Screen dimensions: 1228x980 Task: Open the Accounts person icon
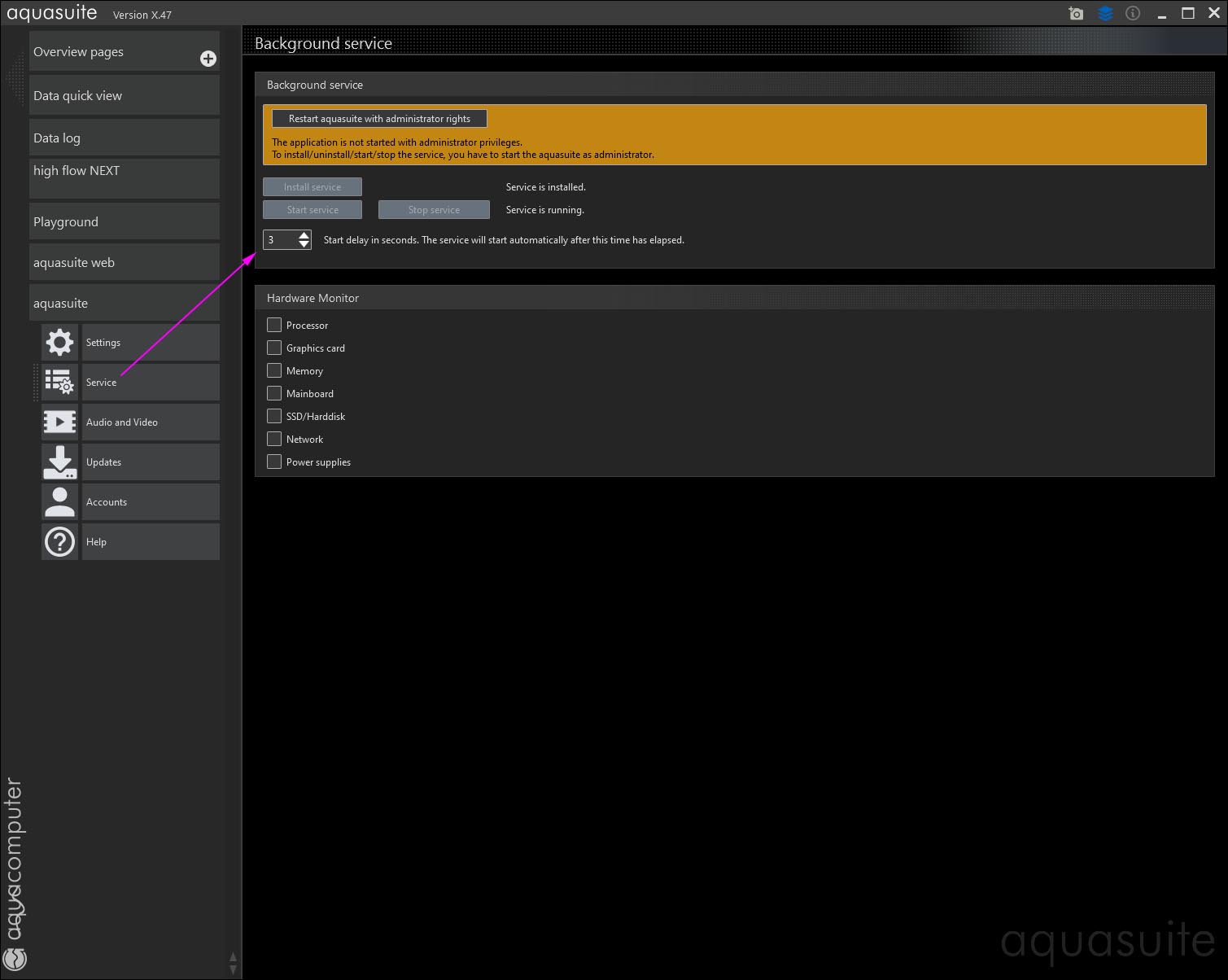pos(59,502)
